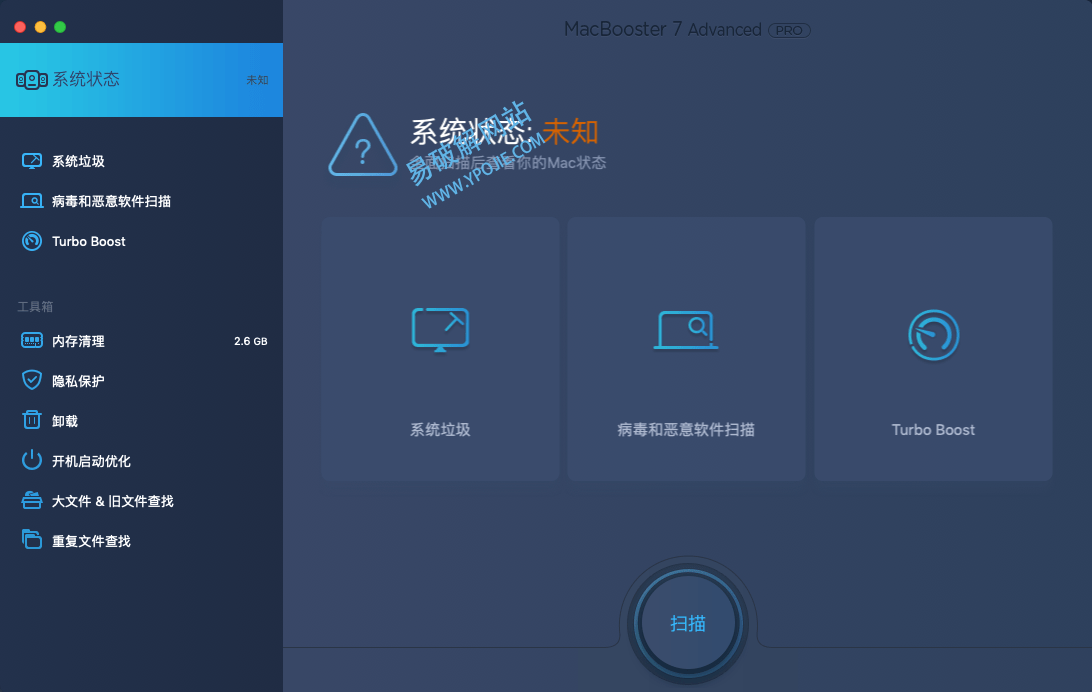Image resolution: width=1092 pixels, height=692 pixels.
Task: Click the 隐私保护 shield icon
Action: [31, 380]
